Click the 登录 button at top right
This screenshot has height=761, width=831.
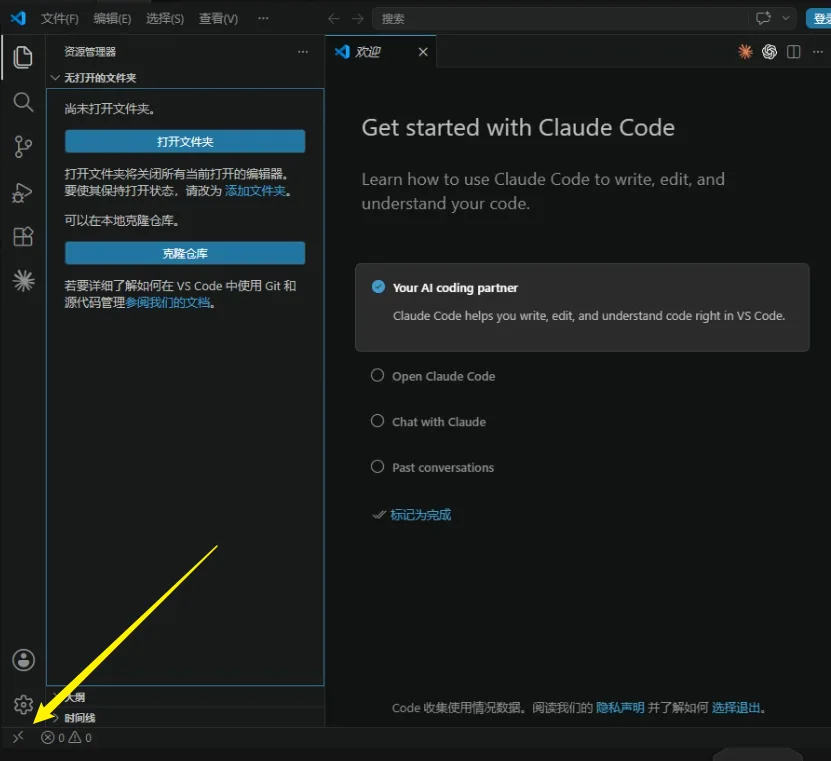pos(819,19)
